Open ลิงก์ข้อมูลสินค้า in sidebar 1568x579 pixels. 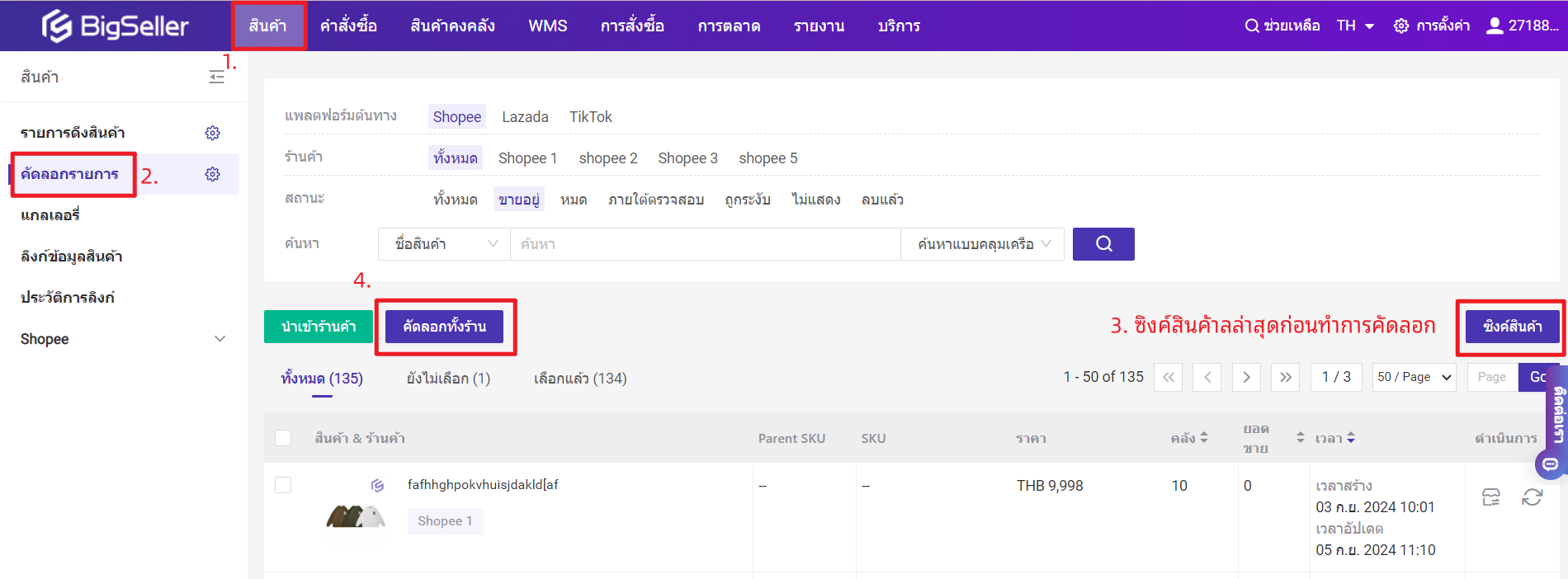[x=72, y=257]
